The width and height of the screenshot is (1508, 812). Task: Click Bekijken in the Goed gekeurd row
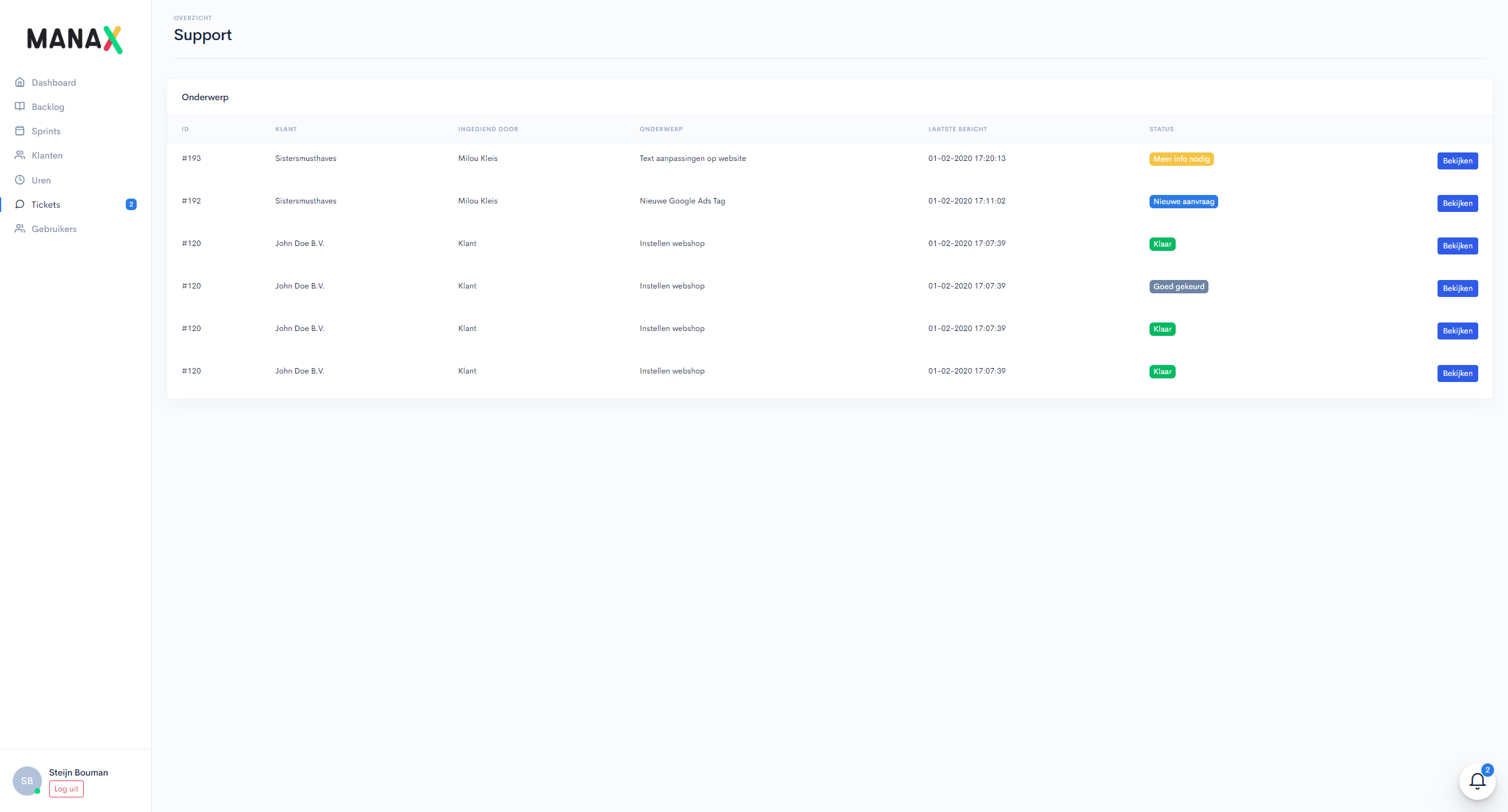pyautogui.click(x=1458, y=288)
